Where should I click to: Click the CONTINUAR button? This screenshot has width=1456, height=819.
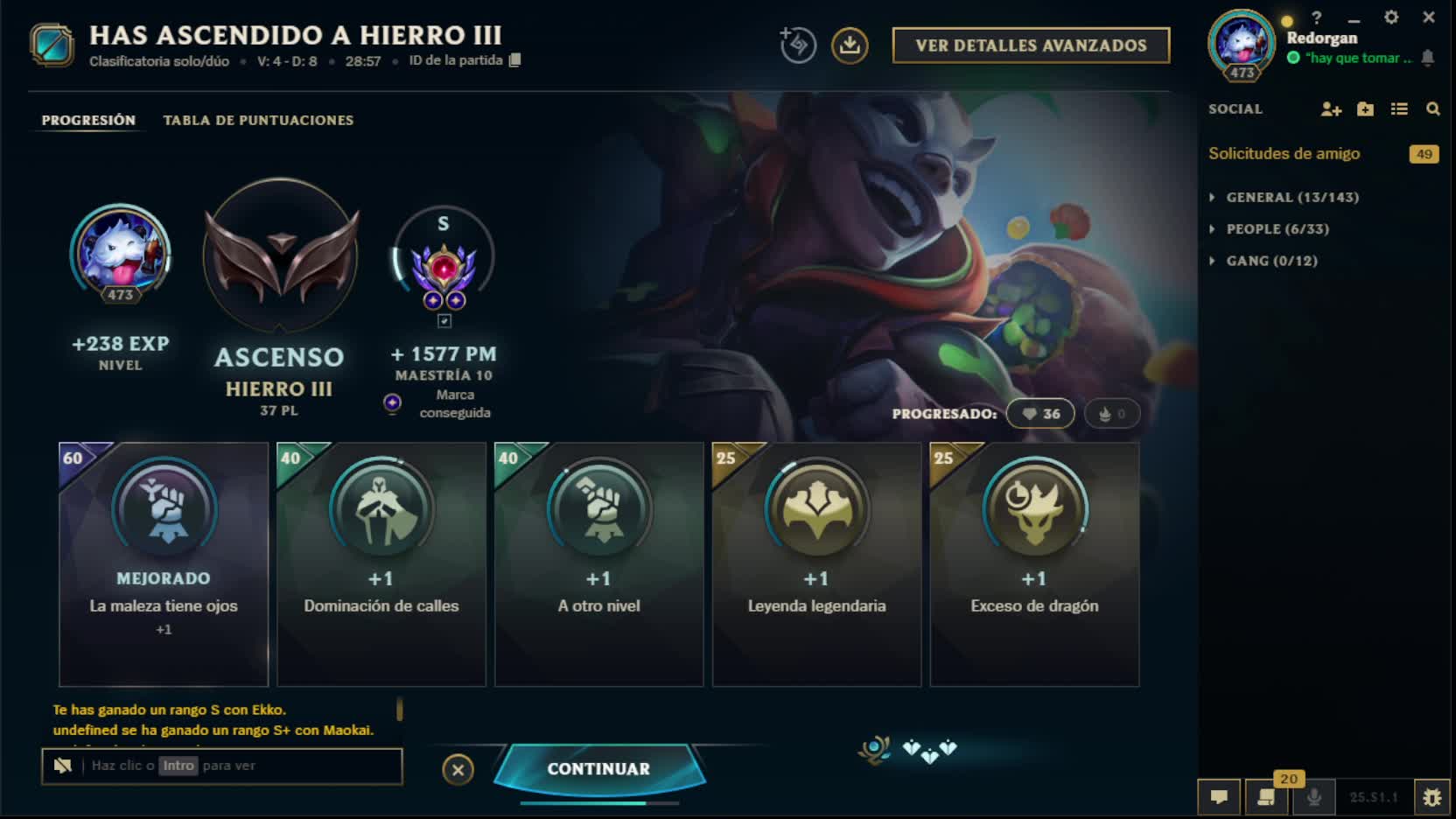(598, 768)
